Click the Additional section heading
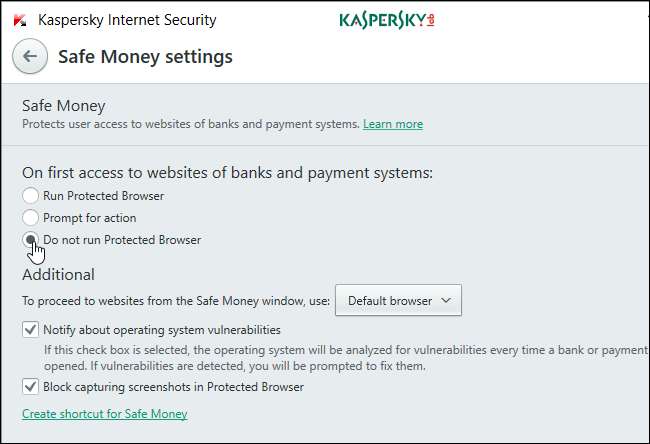The image size is (650, 444). (x=58, y=274)
